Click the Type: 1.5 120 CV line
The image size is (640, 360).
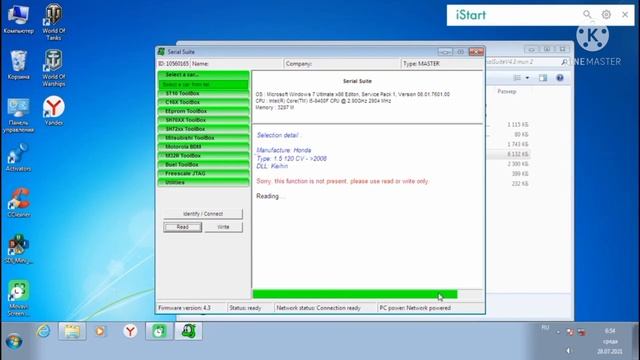[291, 158]
